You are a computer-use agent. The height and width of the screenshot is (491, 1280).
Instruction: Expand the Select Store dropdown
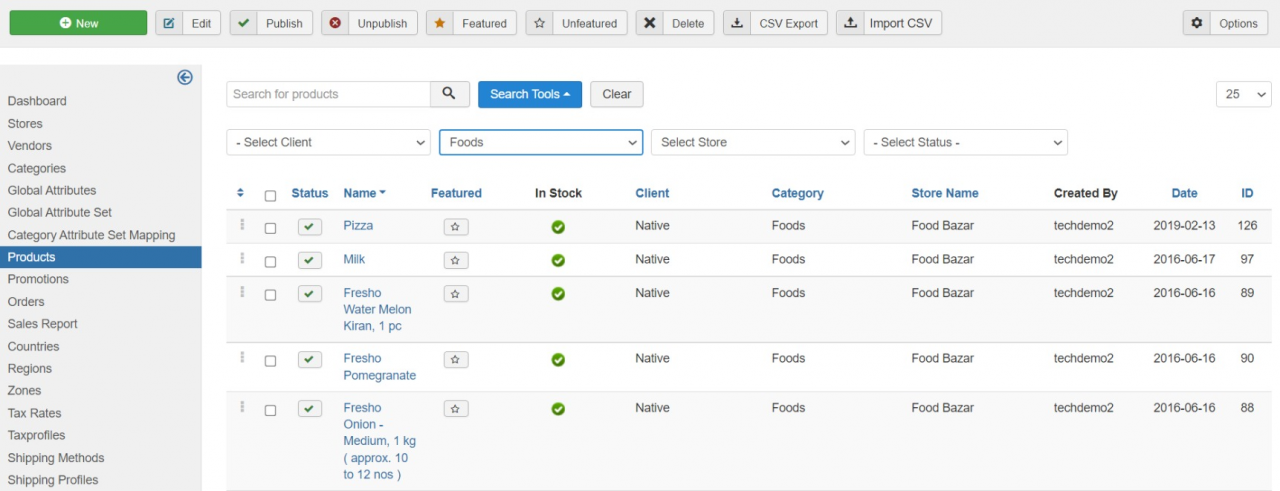(752, 142)
